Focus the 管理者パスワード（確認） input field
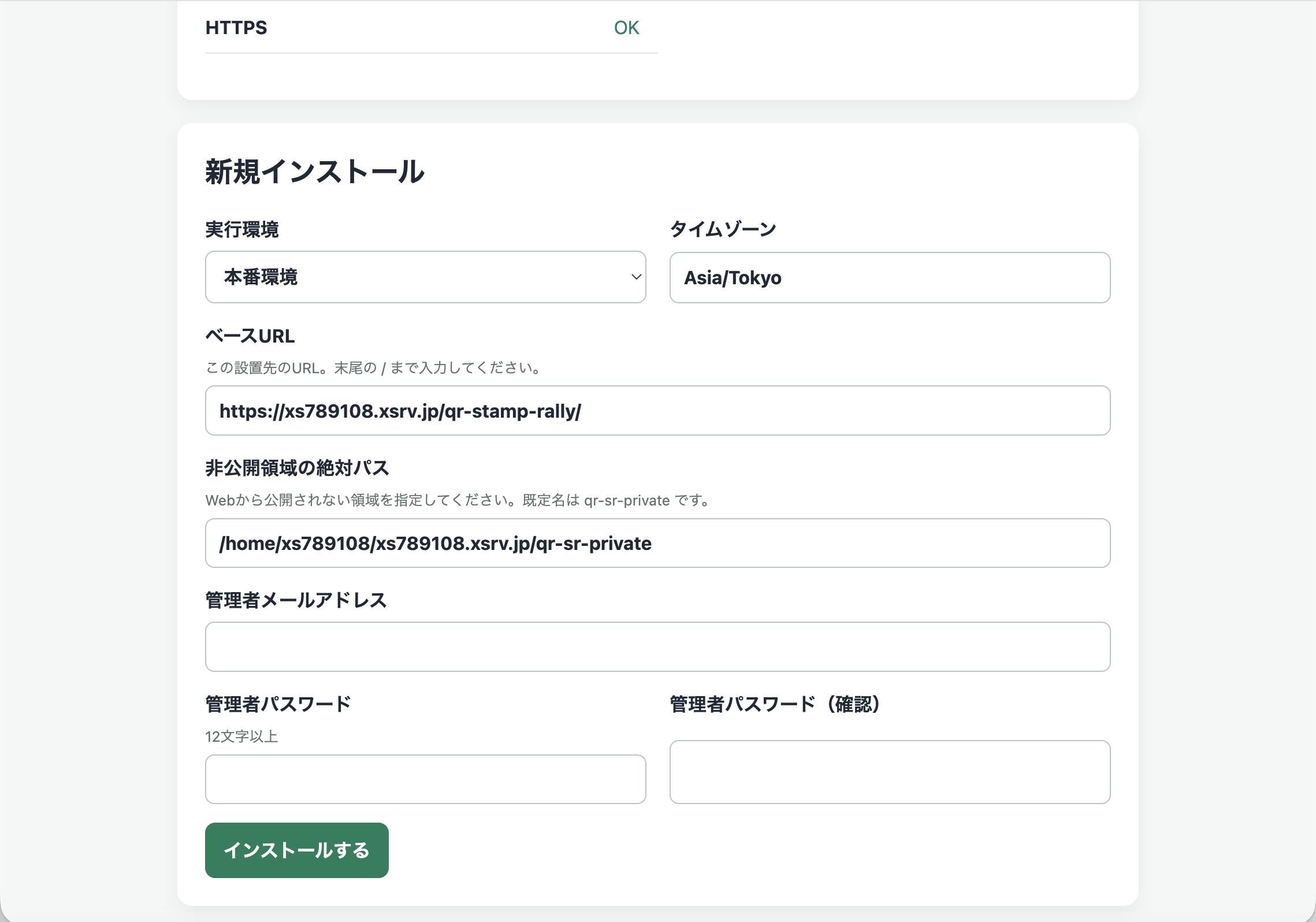The width and height of the screenshot is (1316, 922). pyautogui.click(x=890, y=772)
